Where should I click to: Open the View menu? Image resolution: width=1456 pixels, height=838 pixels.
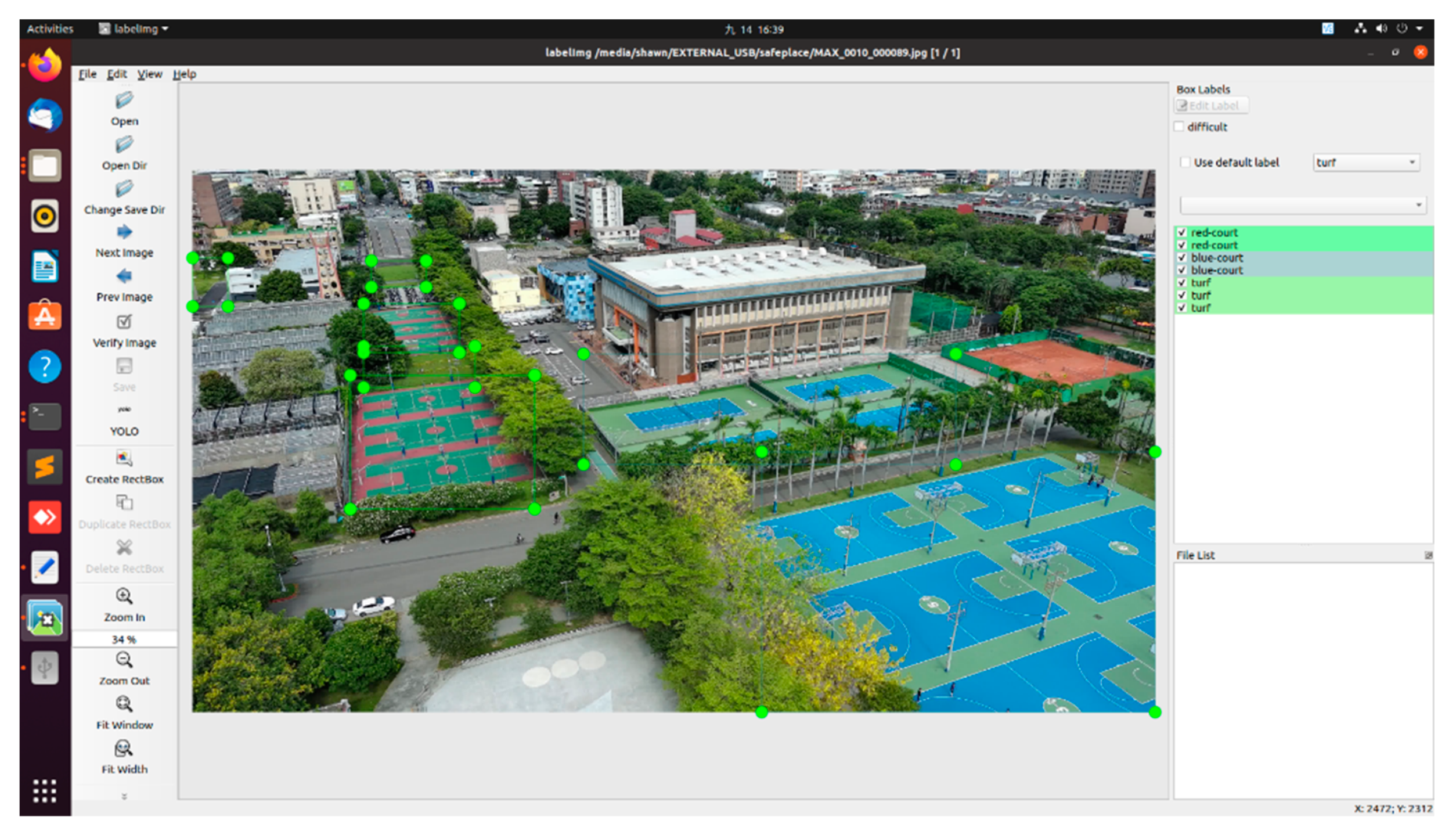point(149,74)
